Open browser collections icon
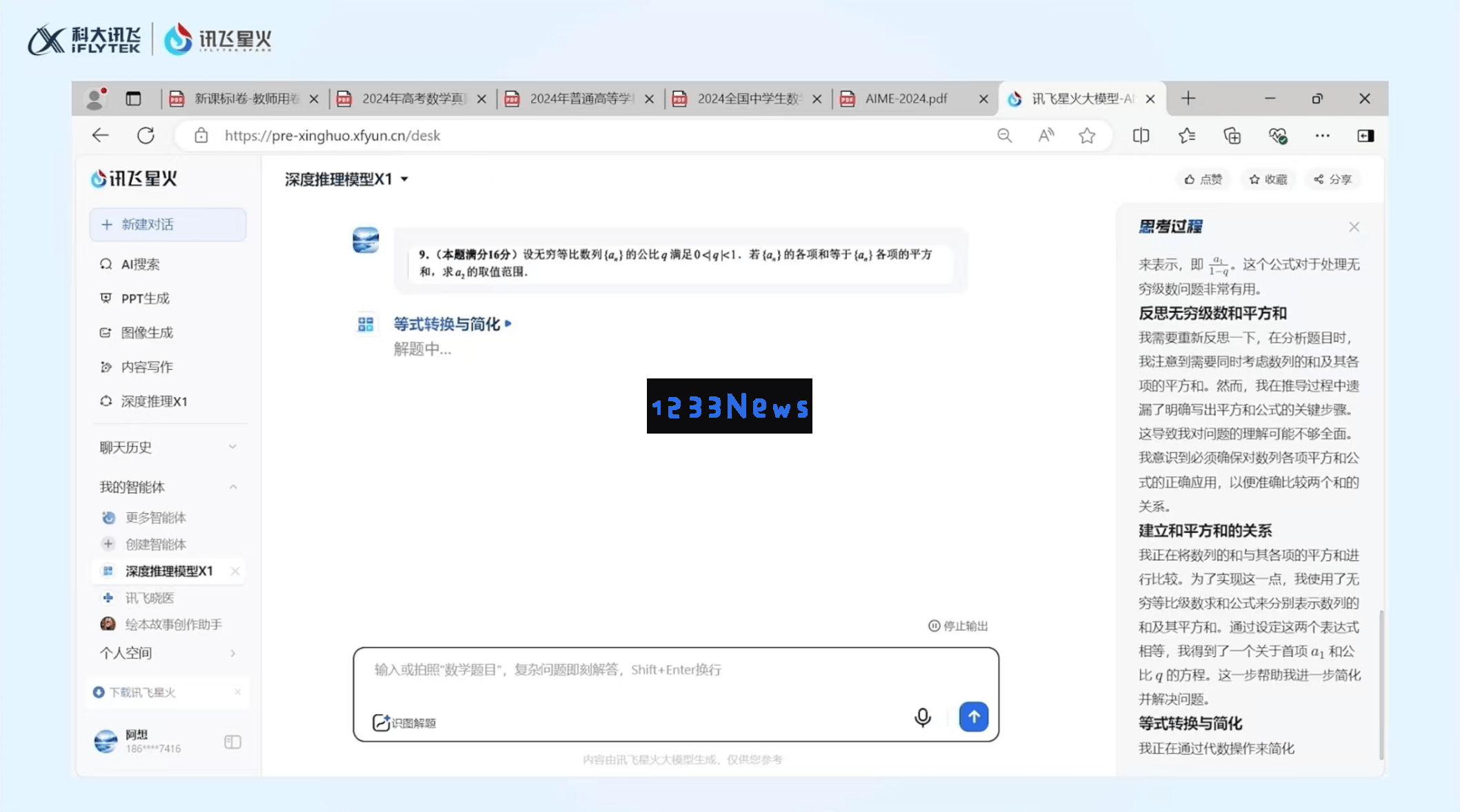1460x812 pixels. [1232, 136]
